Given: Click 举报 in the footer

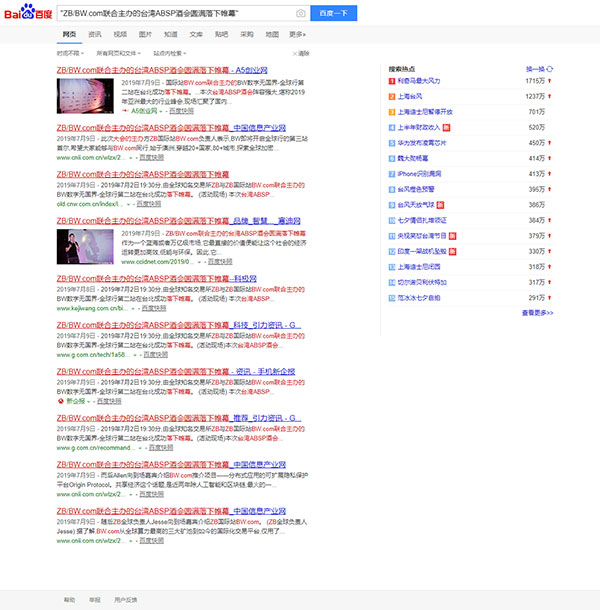Looking at the screenshot, I should tap(95, 600).
